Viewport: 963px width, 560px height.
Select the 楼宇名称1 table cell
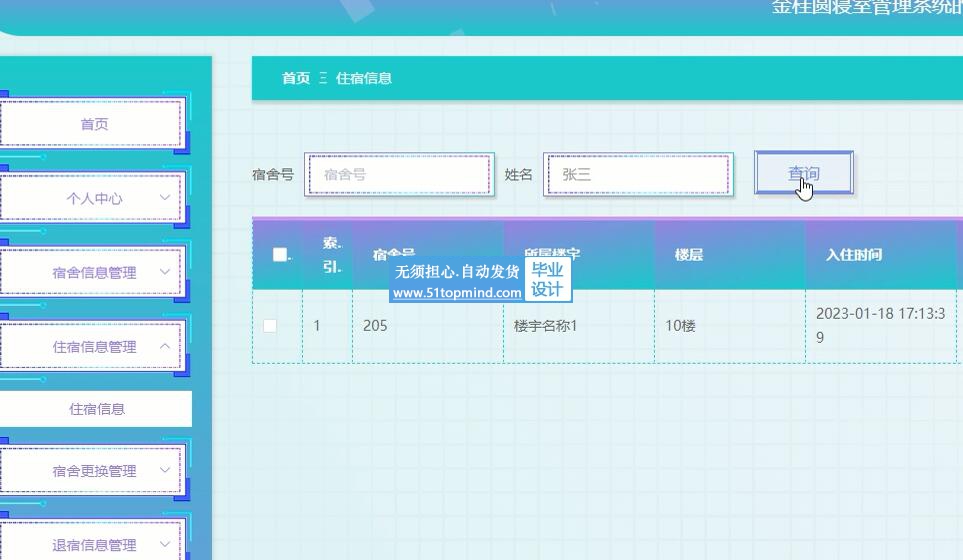coord(545,326)
